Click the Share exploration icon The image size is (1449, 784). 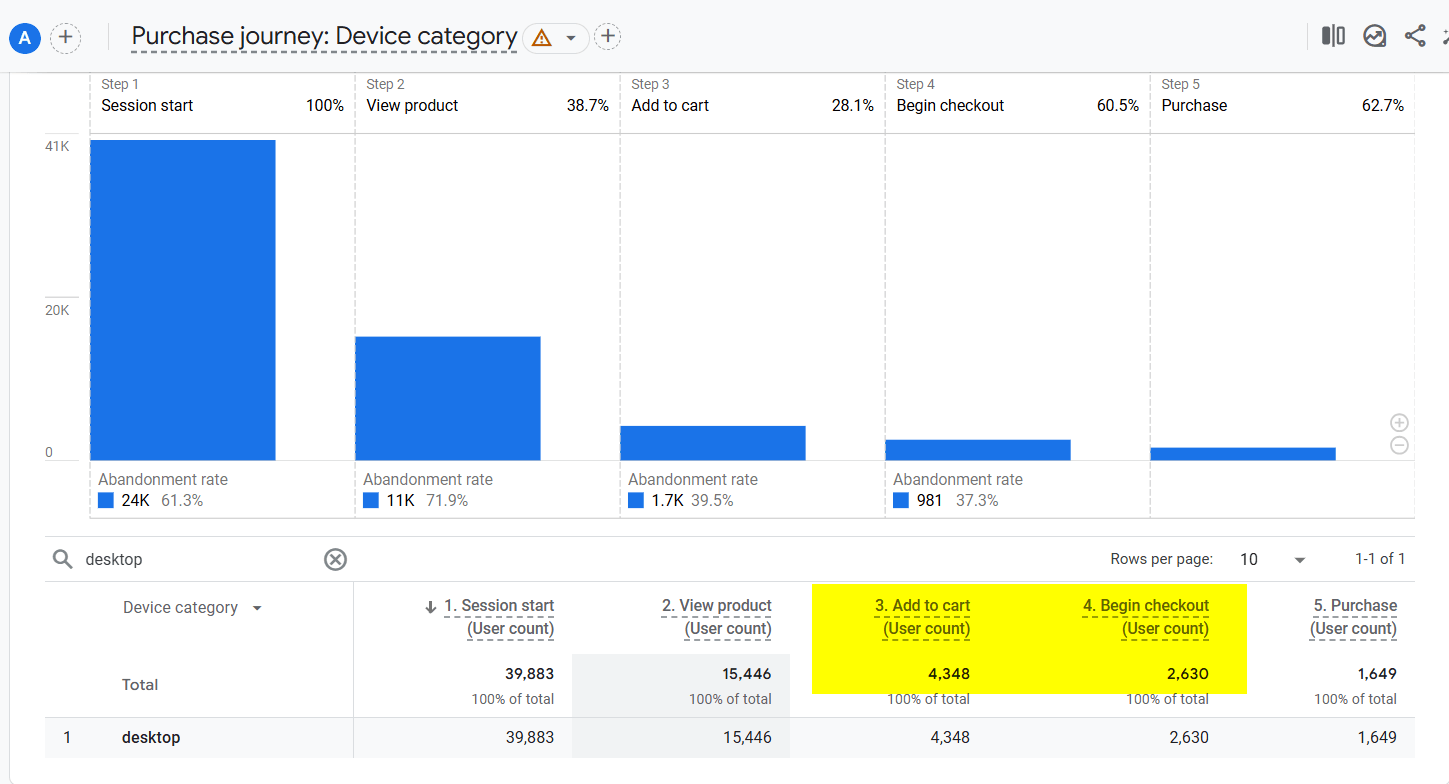[x=1414, y=35]
